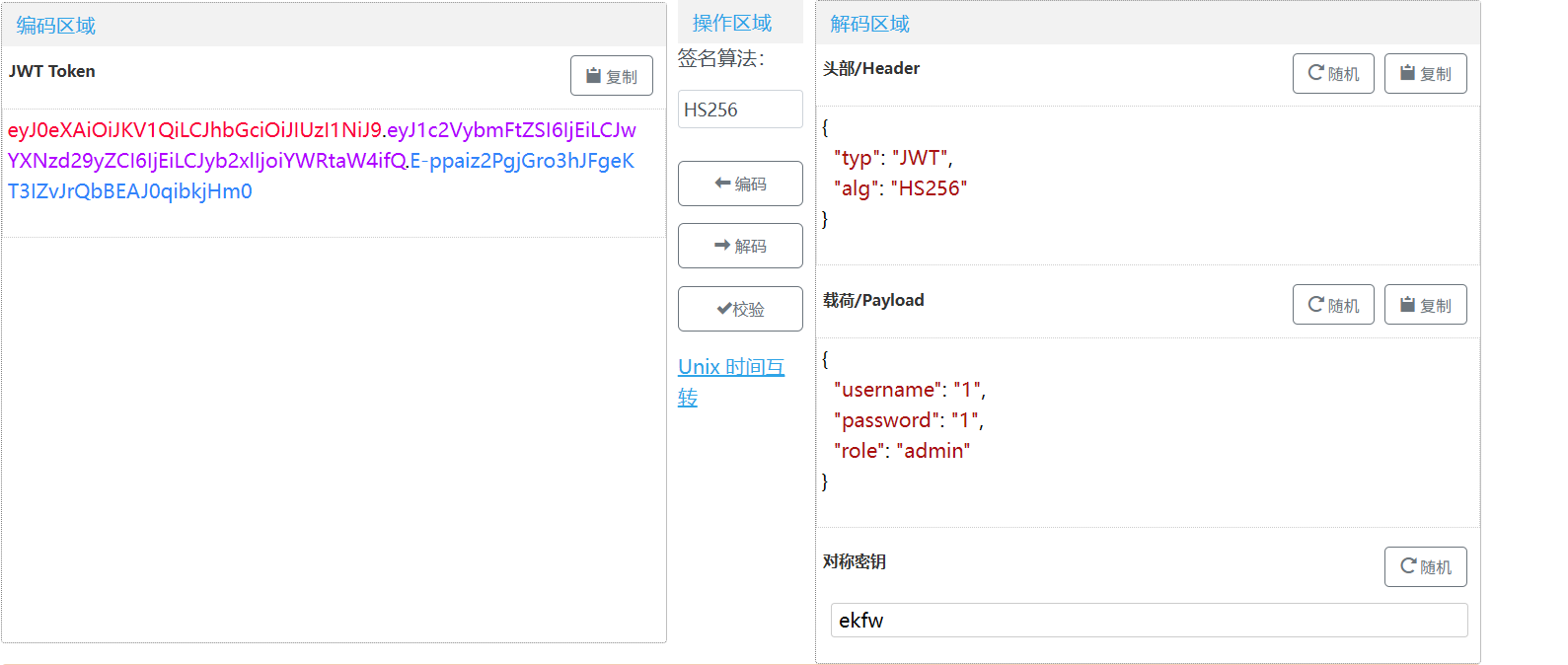Click the 解码 decode button
The width and height of the screenshot is (1568, 665).
coord(740,246)
